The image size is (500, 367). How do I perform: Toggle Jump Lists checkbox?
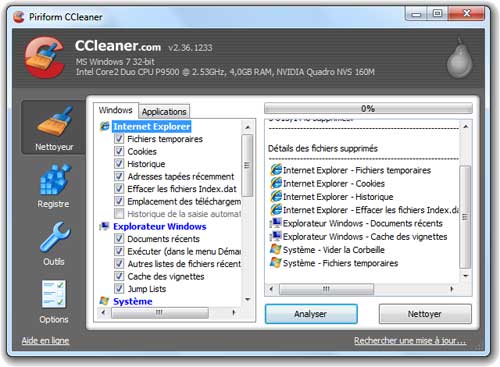[119, 289]
